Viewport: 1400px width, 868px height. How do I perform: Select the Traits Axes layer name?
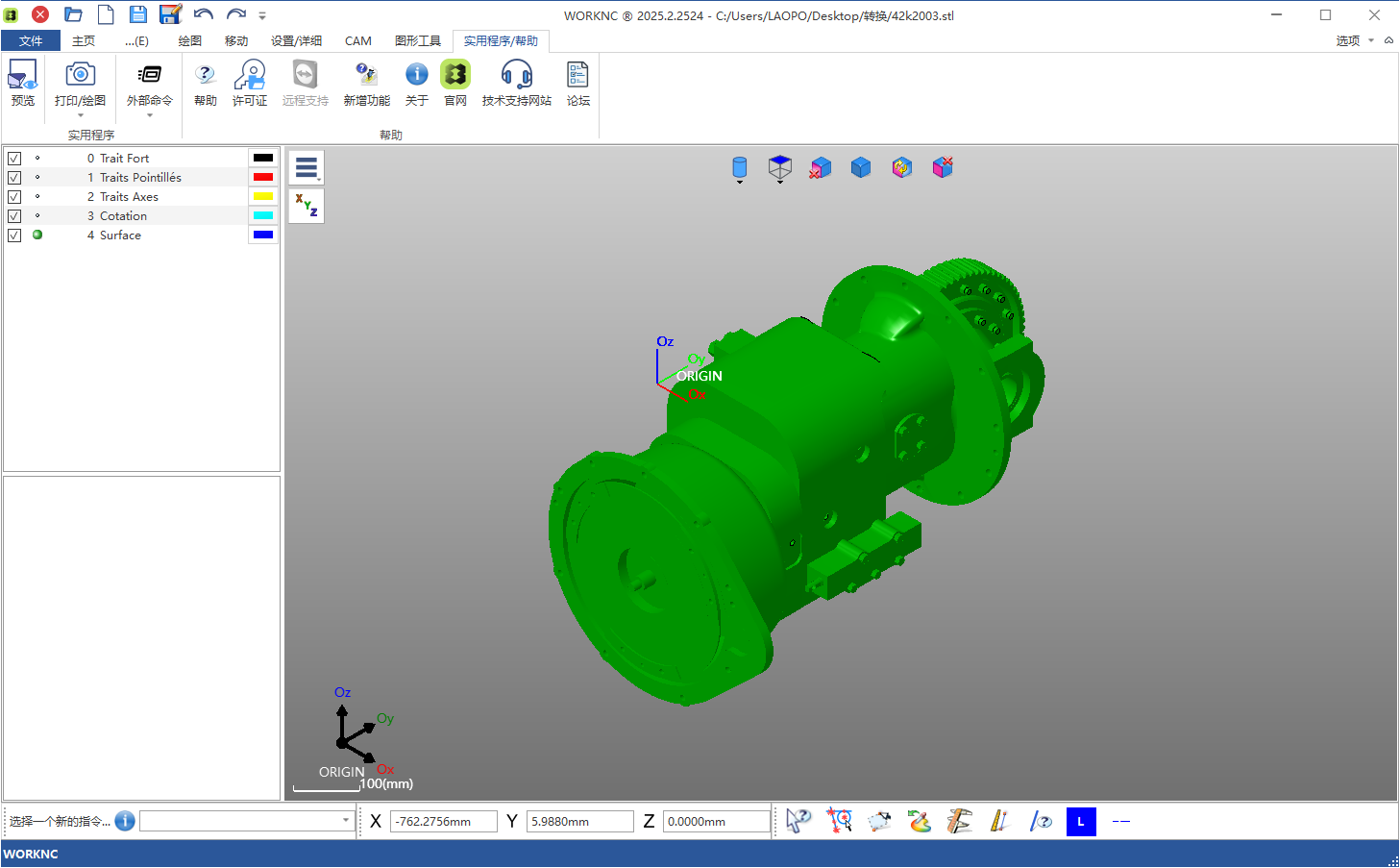pyautogui.click(x=129, y=197)
